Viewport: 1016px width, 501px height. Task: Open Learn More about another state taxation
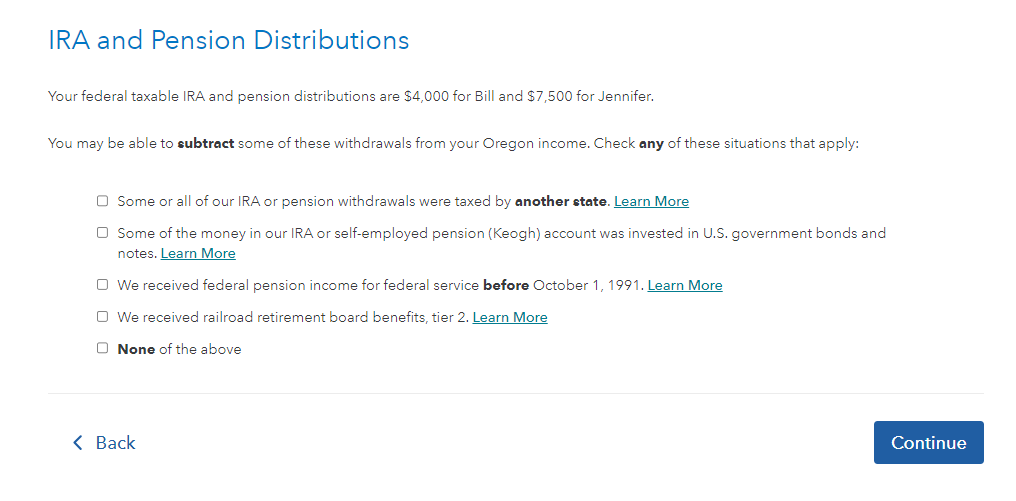[651, 202]
